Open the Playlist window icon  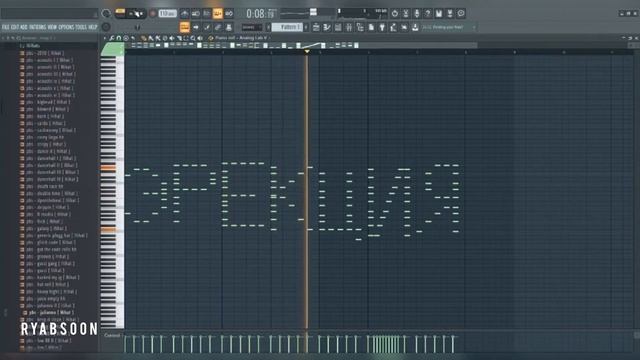316,27
